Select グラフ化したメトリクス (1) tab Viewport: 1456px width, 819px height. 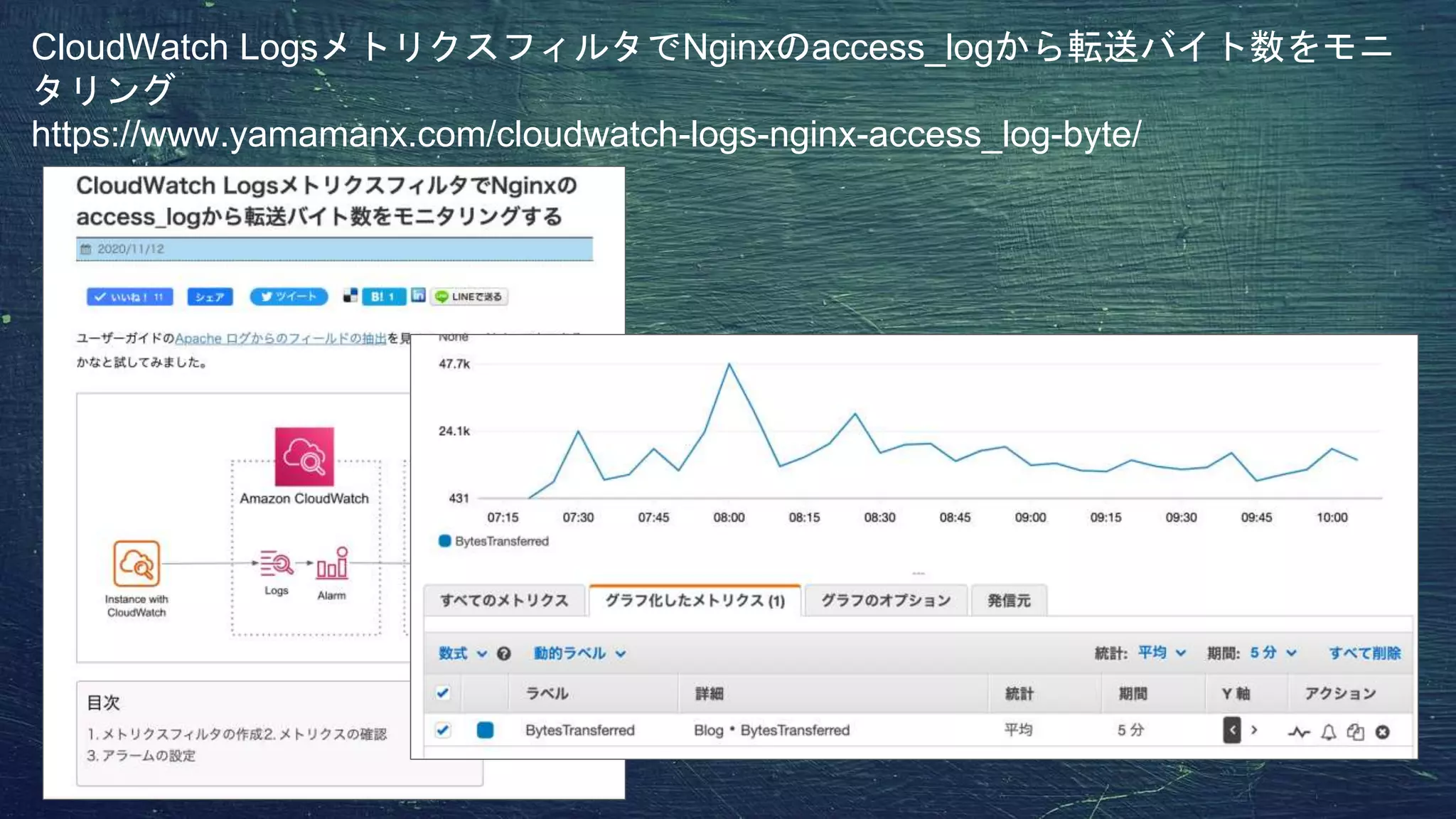[x=695, y=601]
